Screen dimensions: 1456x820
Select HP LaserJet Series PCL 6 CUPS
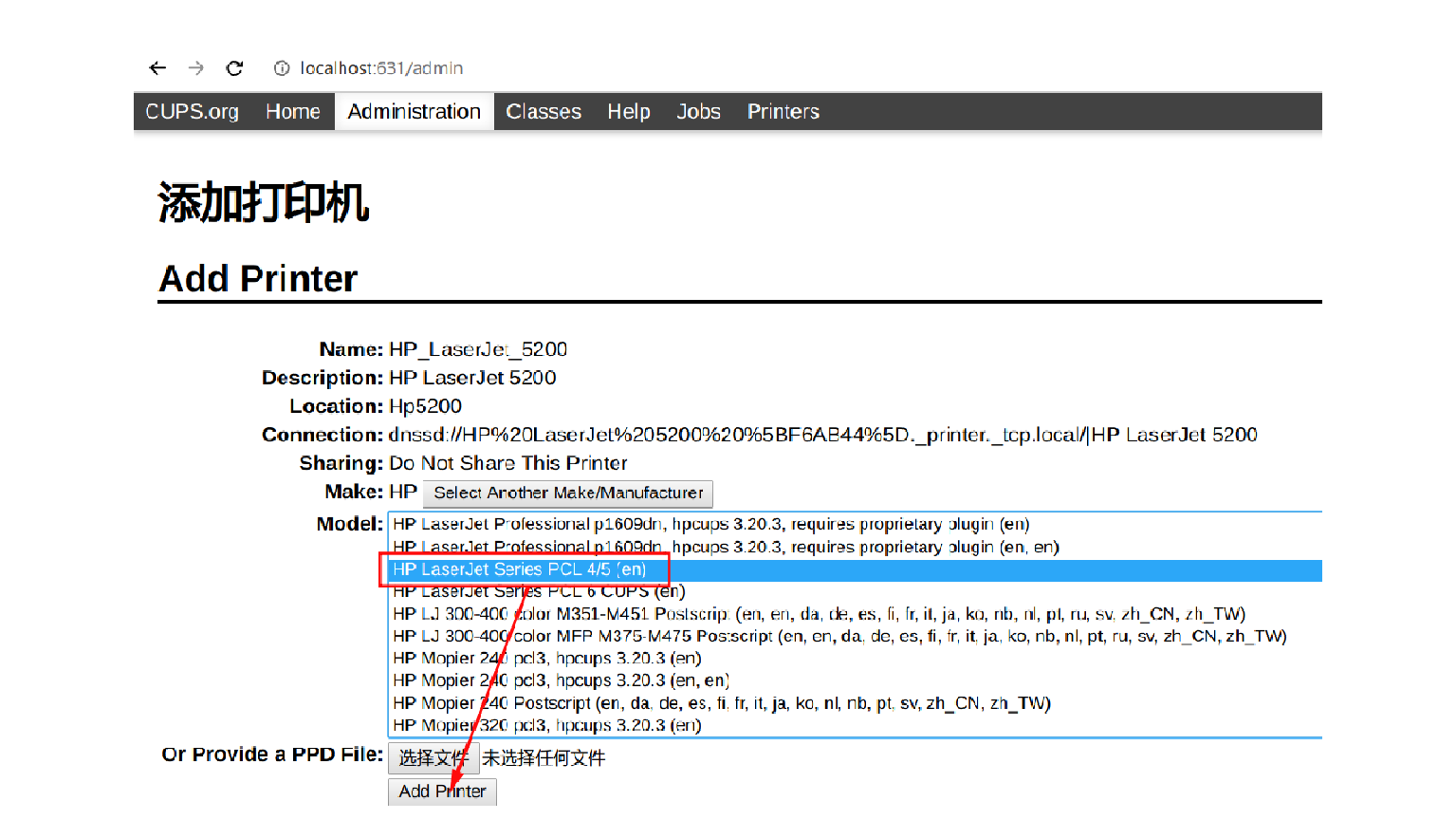coord(538,591)
